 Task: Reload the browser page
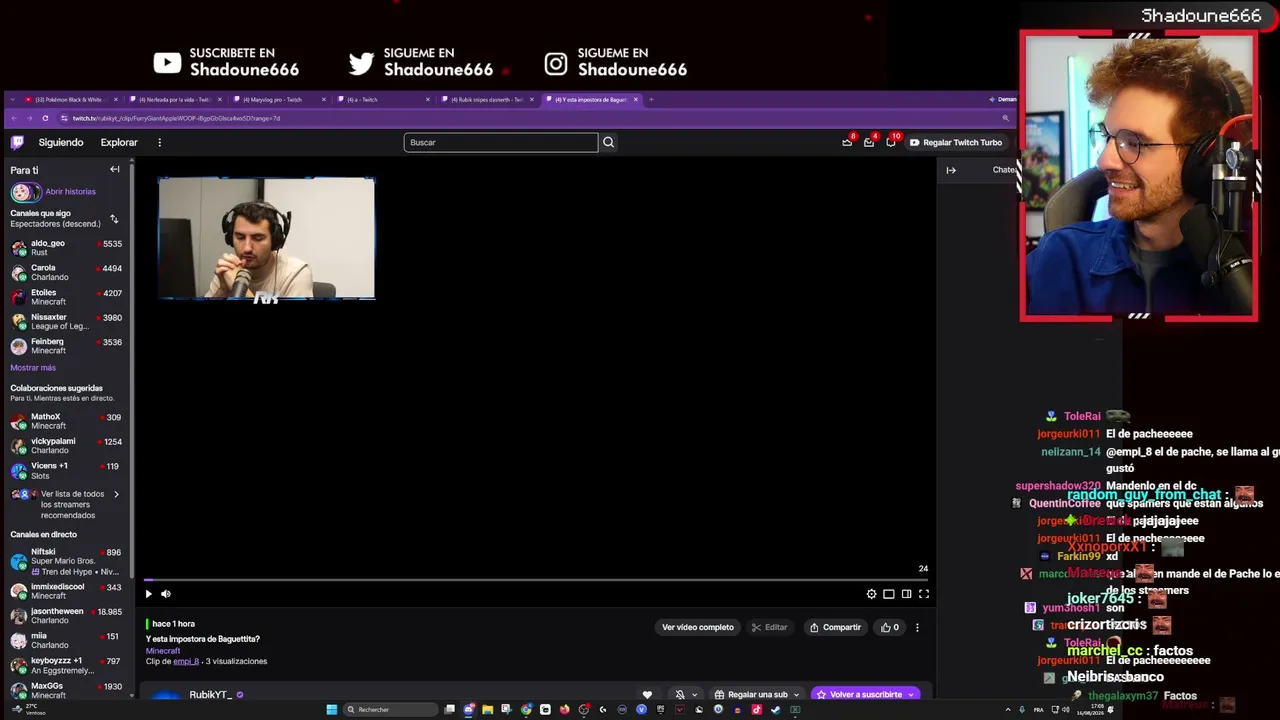[x=45, y=118]
